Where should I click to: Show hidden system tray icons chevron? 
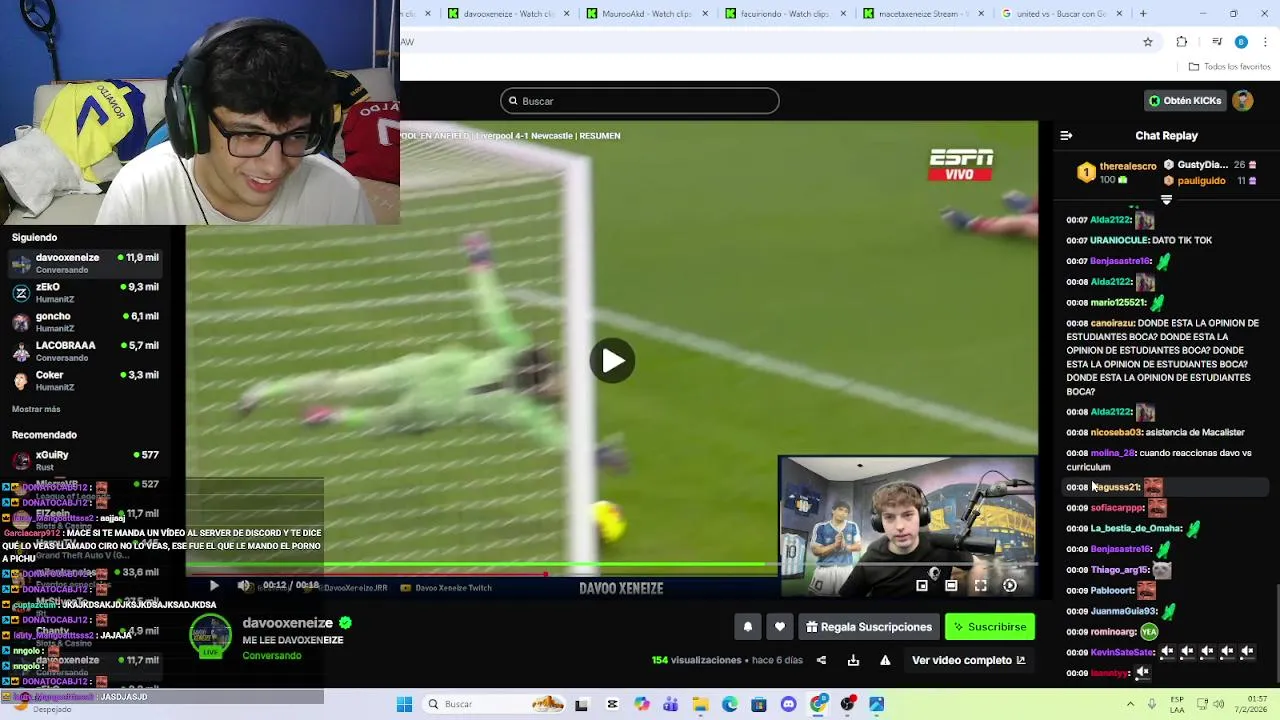coord(1131,704)
